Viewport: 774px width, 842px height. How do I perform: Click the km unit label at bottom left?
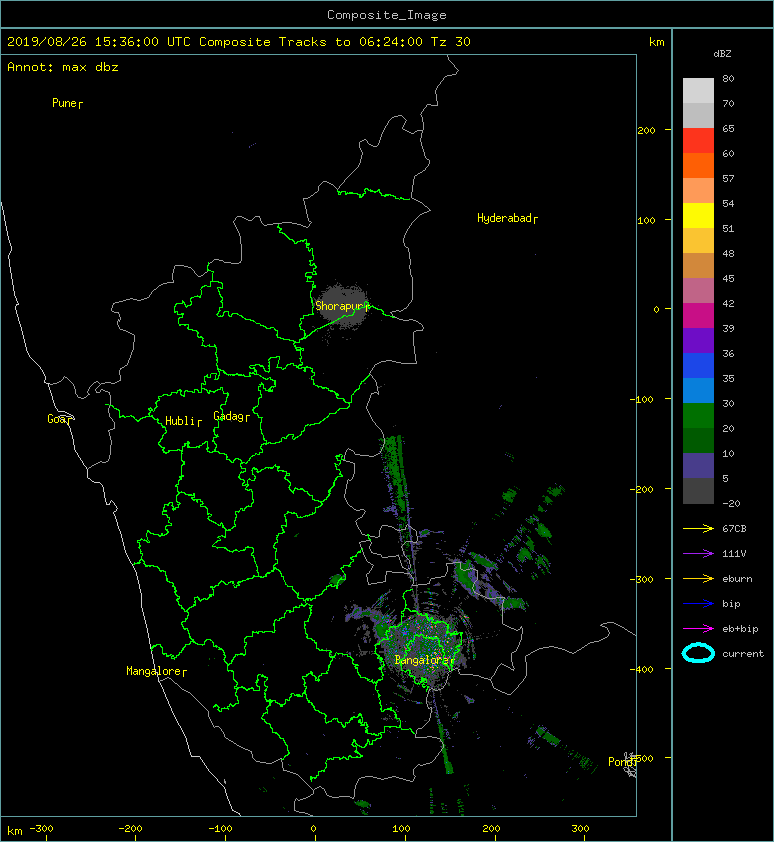[x=15, y=831]
